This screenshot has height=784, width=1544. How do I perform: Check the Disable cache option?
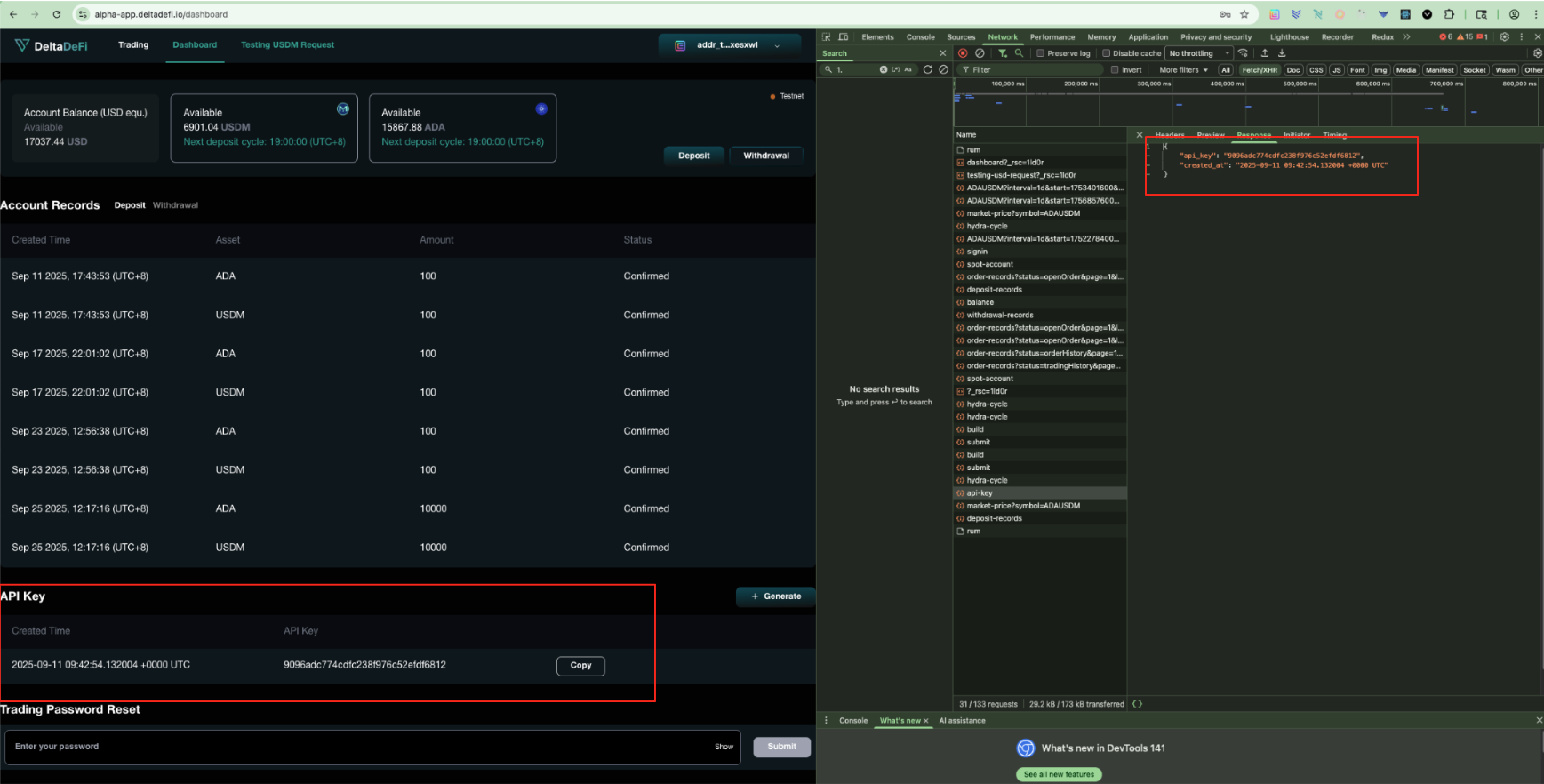(x=1107, y=53)
